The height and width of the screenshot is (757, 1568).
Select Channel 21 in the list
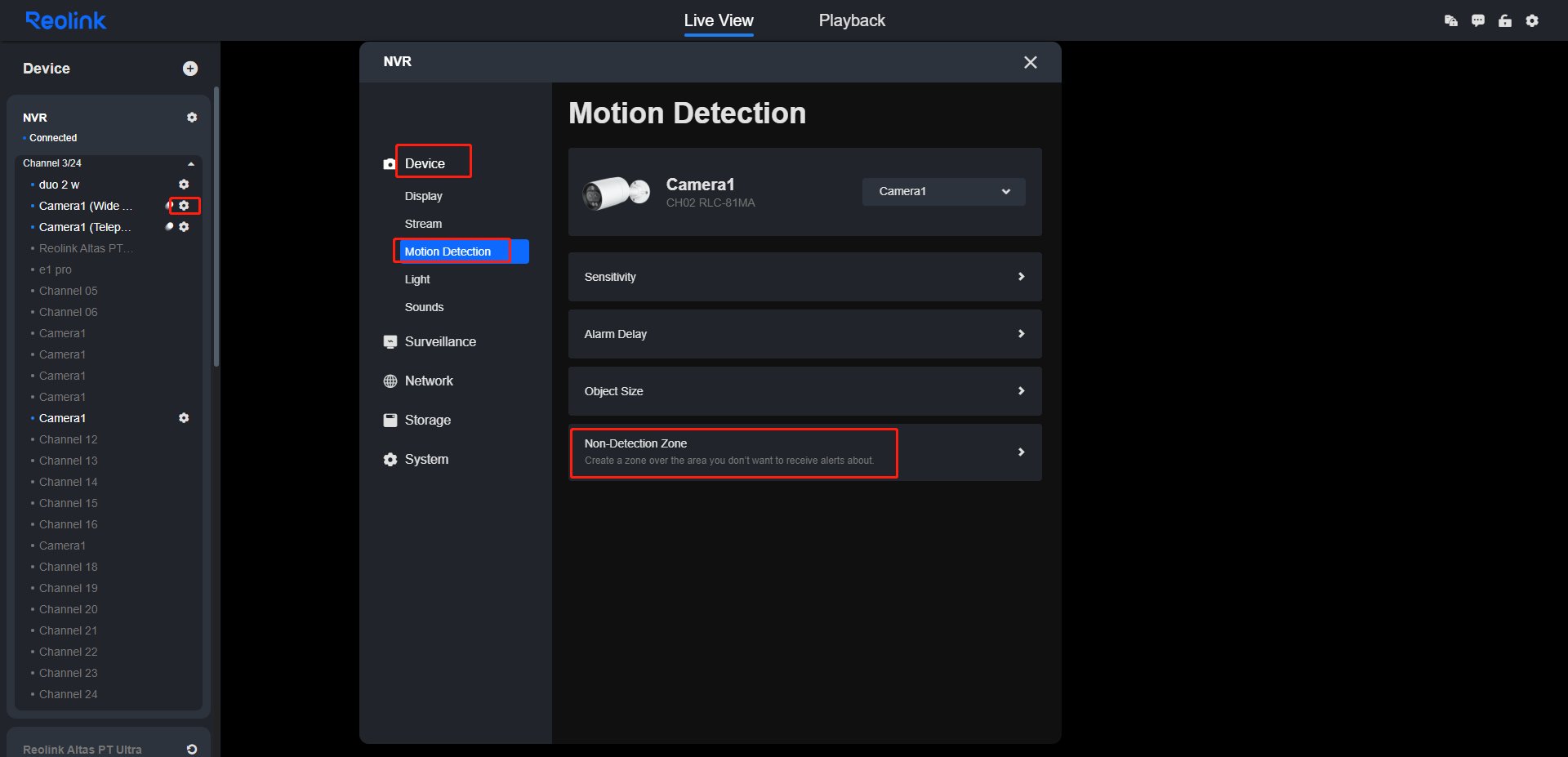tap(69, 630)
